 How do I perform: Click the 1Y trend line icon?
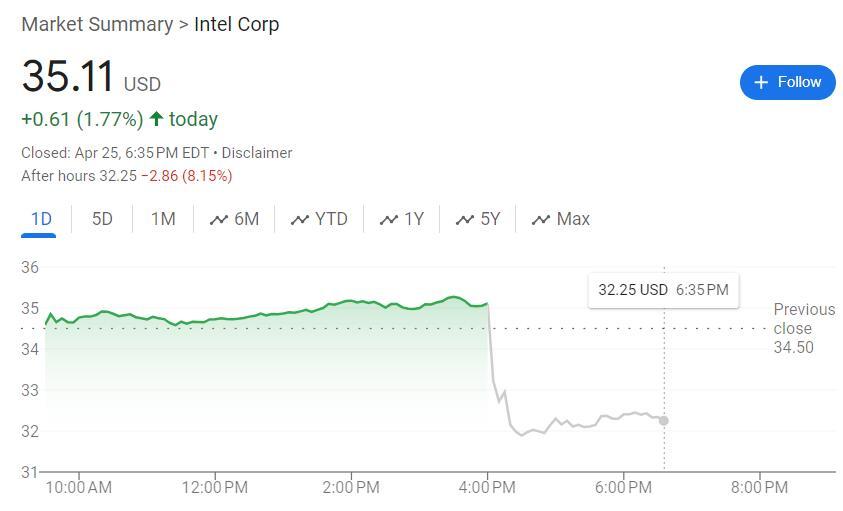click(x=389, y=220)
